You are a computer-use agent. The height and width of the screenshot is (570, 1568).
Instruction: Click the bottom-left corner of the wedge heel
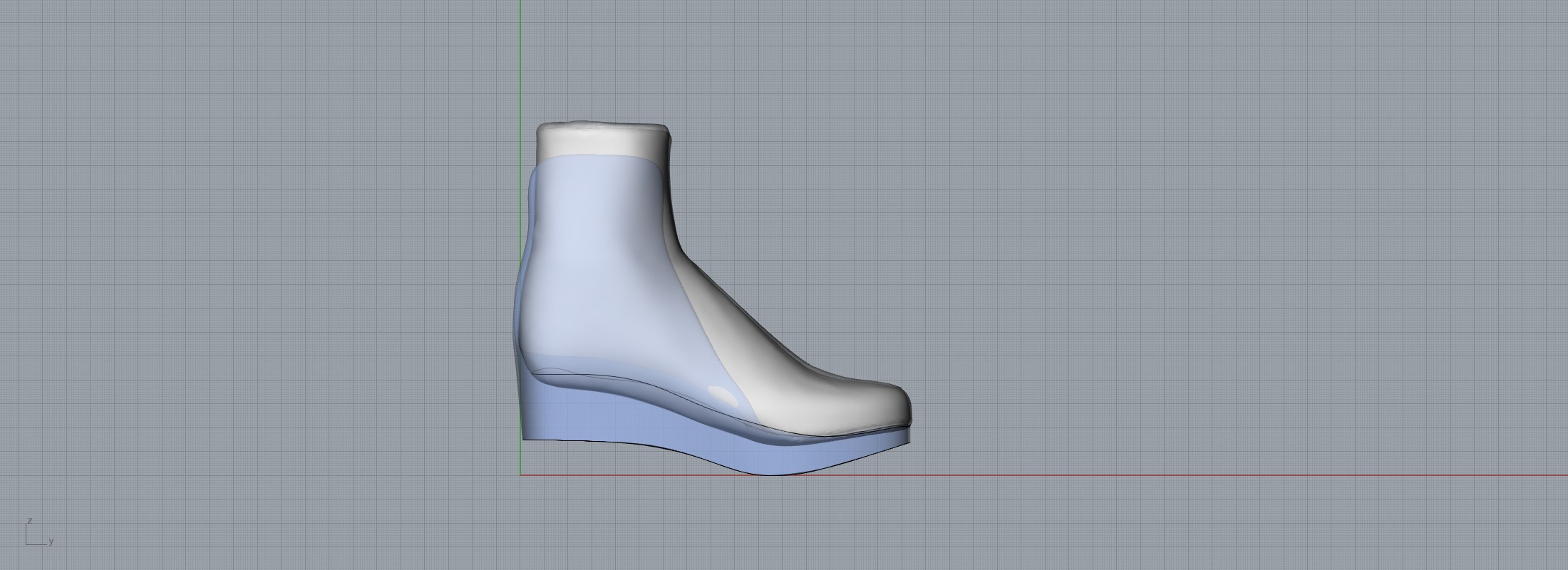click(x=525, y=438)
